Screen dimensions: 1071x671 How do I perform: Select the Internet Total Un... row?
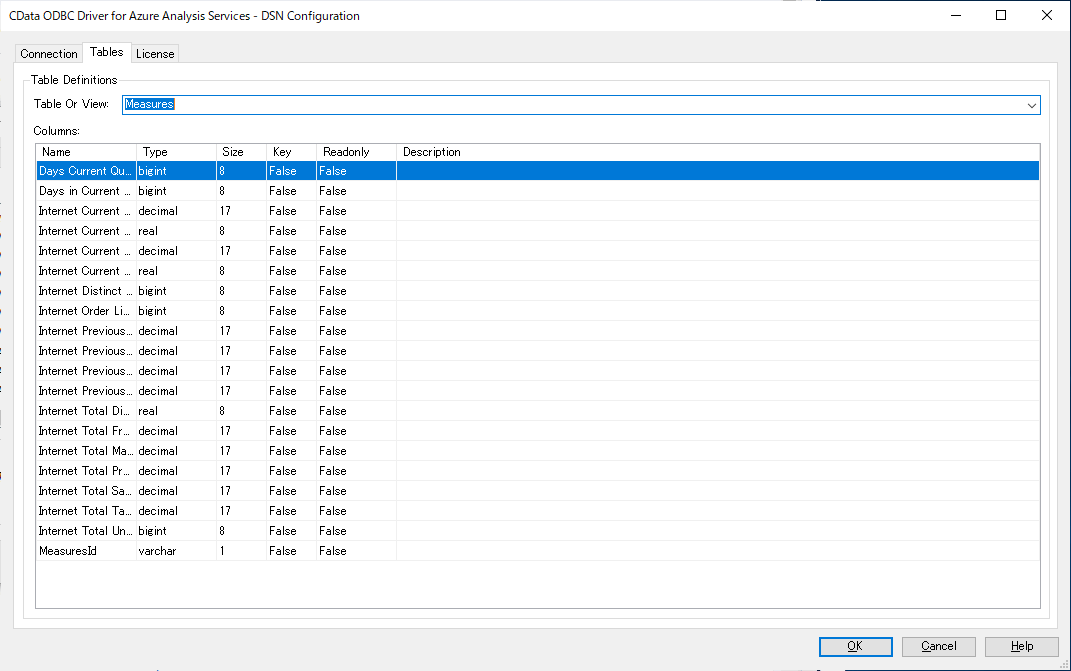pos(538,531)
